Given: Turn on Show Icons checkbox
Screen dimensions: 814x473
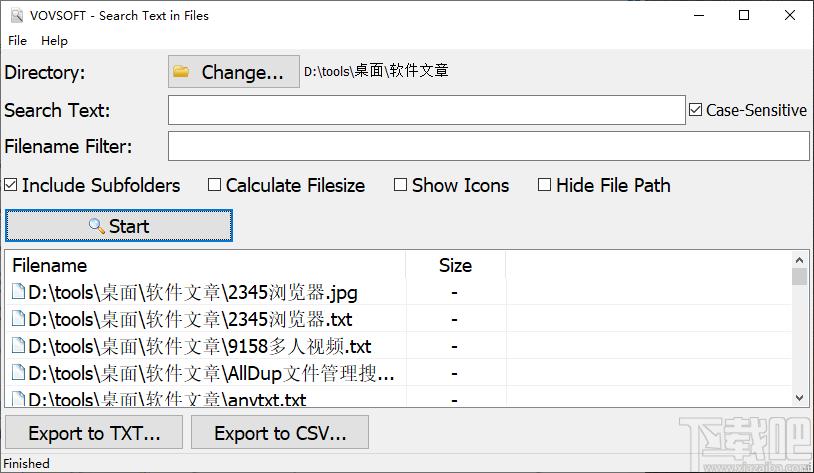Looking at the screenshot, I should (x=400, y=185).
